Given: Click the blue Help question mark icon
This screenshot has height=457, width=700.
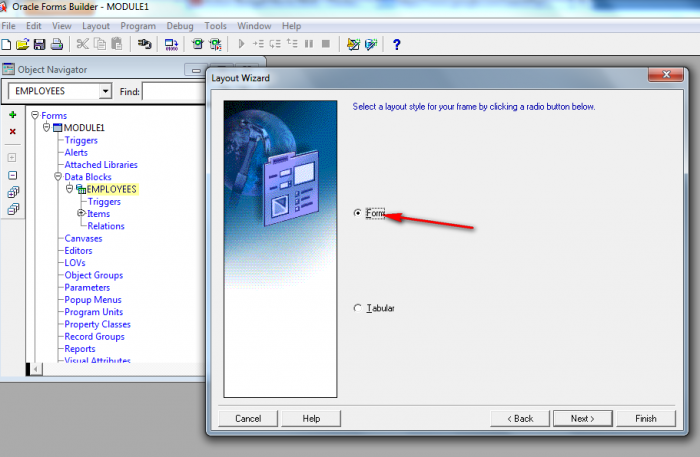Looking at the screenshot, I should (x=396, y=44).
